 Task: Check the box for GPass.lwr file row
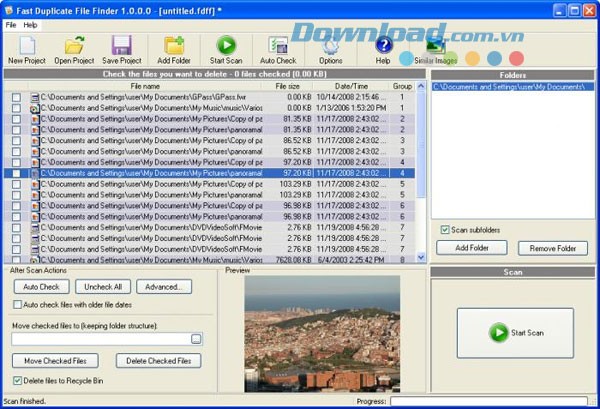click(16, 97)
